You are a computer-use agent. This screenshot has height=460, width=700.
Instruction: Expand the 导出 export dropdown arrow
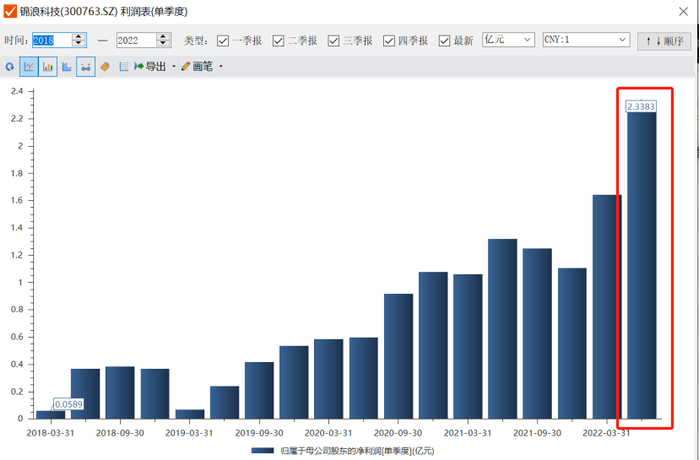174,67
